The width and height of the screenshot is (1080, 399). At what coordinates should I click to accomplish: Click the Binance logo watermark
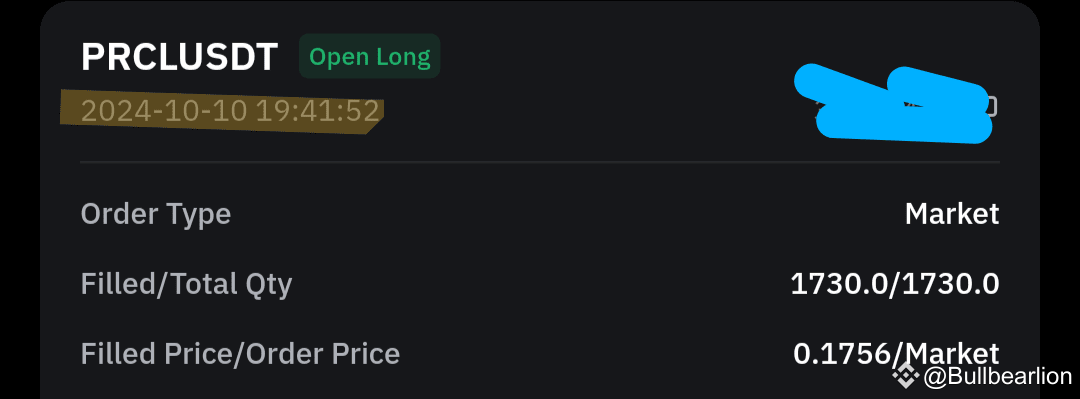click(906, 376)
